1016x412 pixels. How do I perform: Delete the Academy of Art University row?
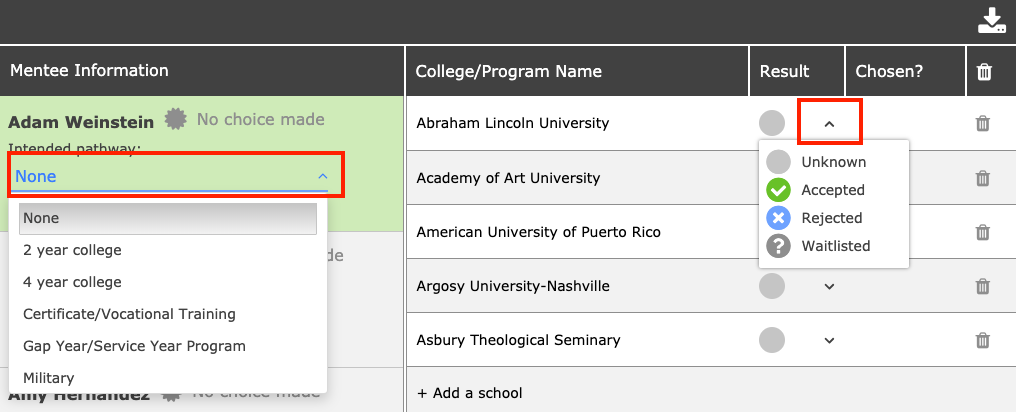coord(983,178)
